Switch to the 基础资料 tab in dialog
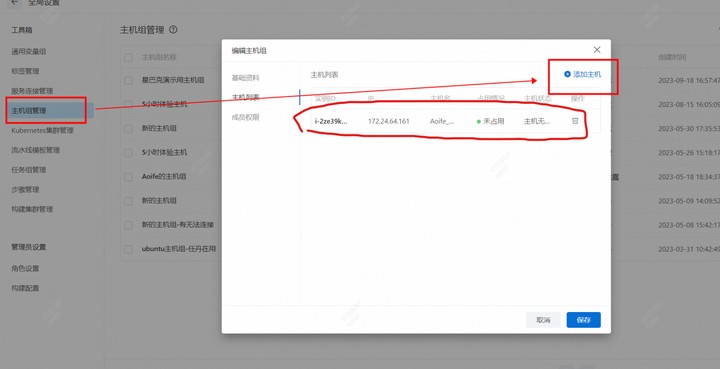The height and width of the screenshot is (369, 720). click(x=245, y=78)
